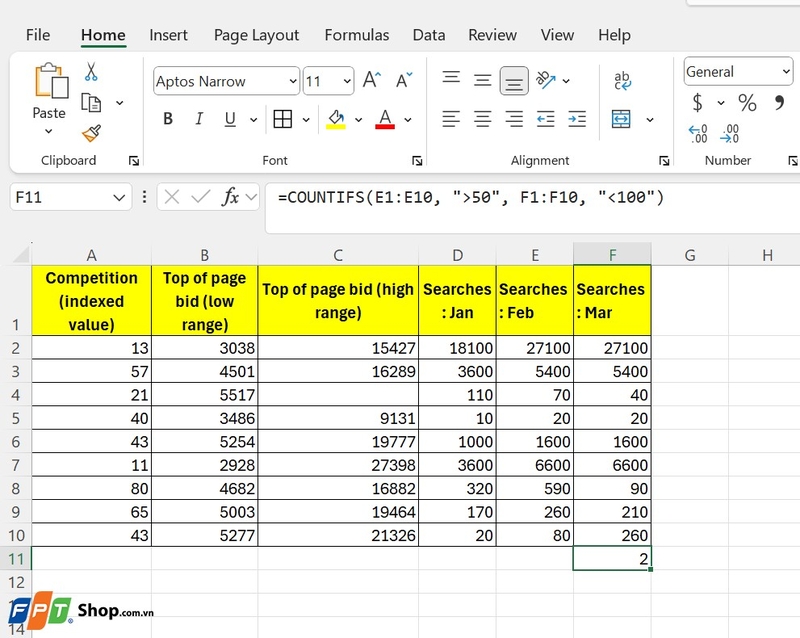Click Orientation angled text icon
The image size is (800, 638).
[x=545, y=80]
